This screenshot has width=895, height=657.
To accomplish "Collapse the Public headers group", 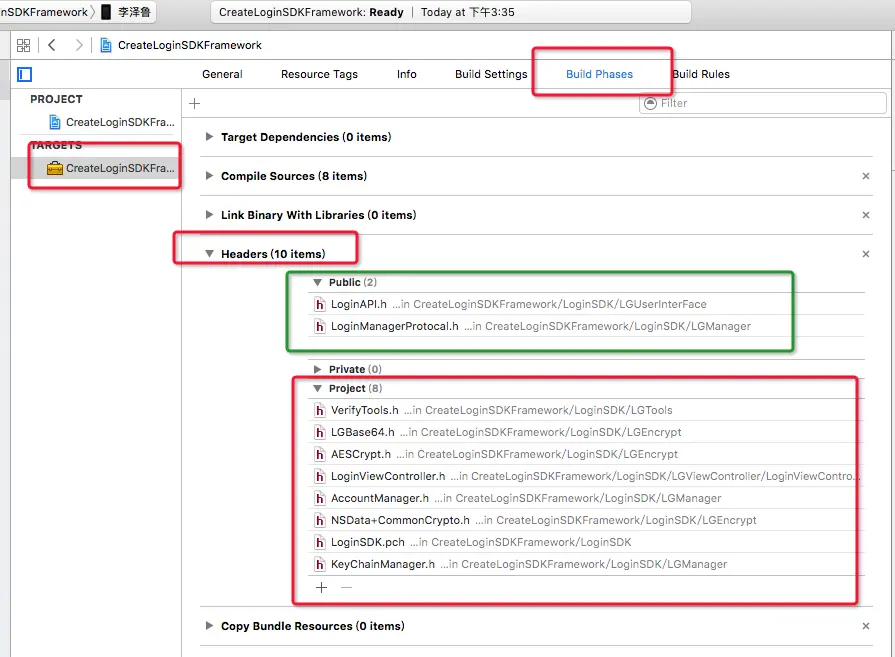I will click(x=317, y=283).
